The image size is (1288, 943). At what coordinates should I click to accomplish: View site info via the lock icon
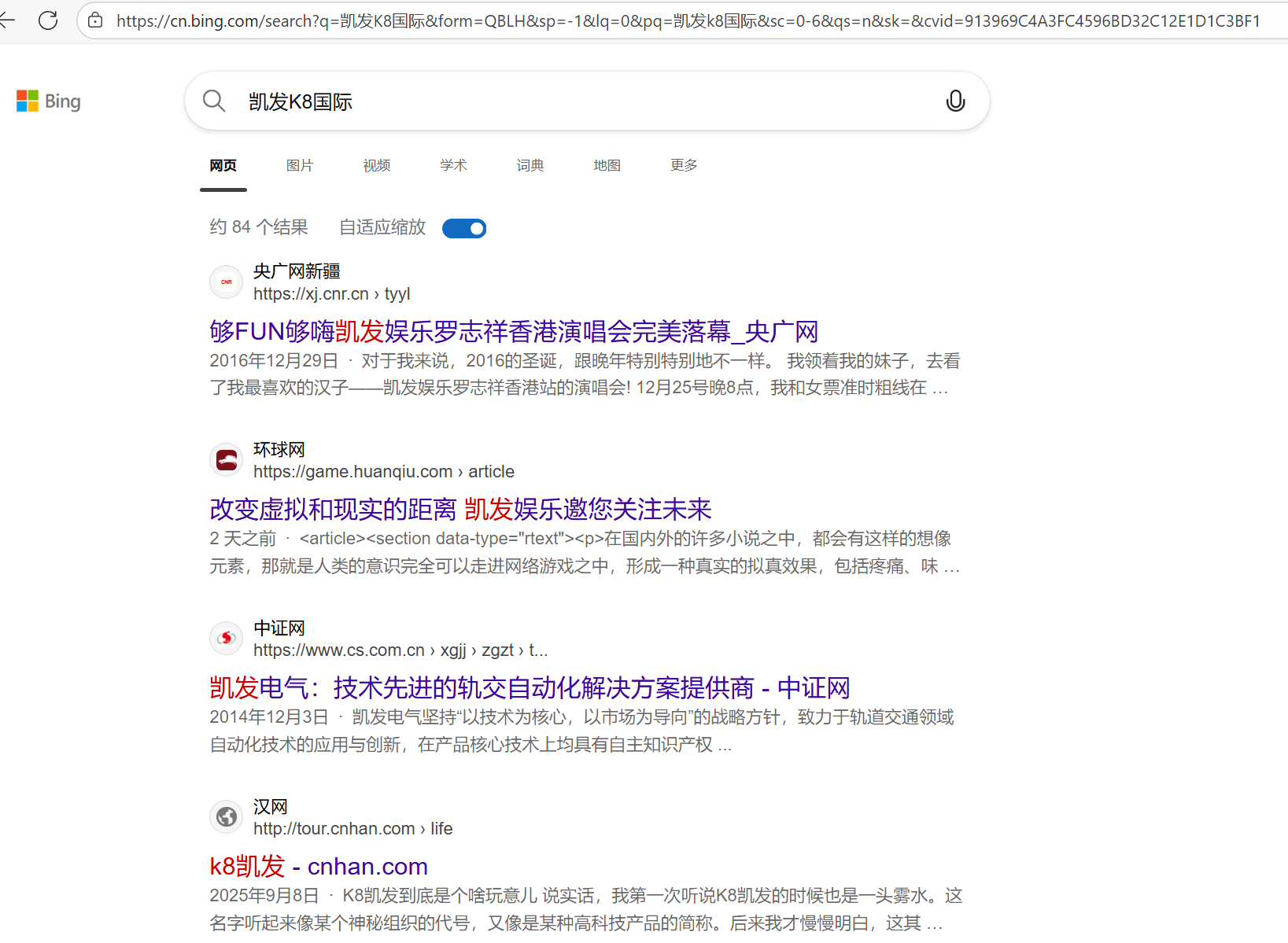(x=95, y=20)
